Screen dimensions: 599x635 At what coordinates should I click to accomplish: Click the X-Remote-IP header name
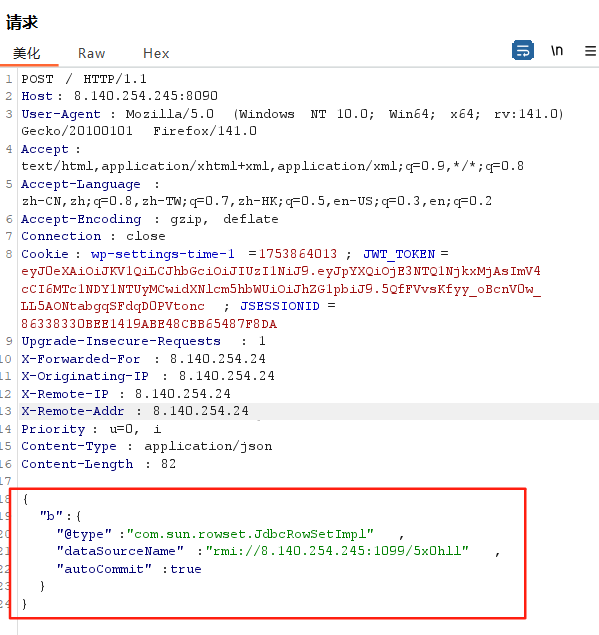coord(65,394)
